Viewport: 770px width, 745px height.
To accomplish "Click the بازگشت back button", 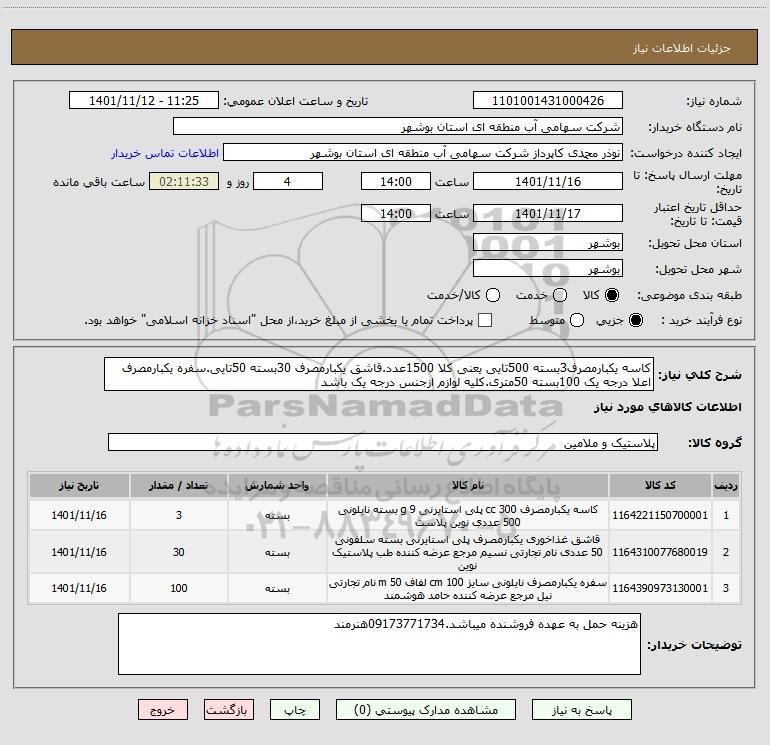I will click(229, 710).
